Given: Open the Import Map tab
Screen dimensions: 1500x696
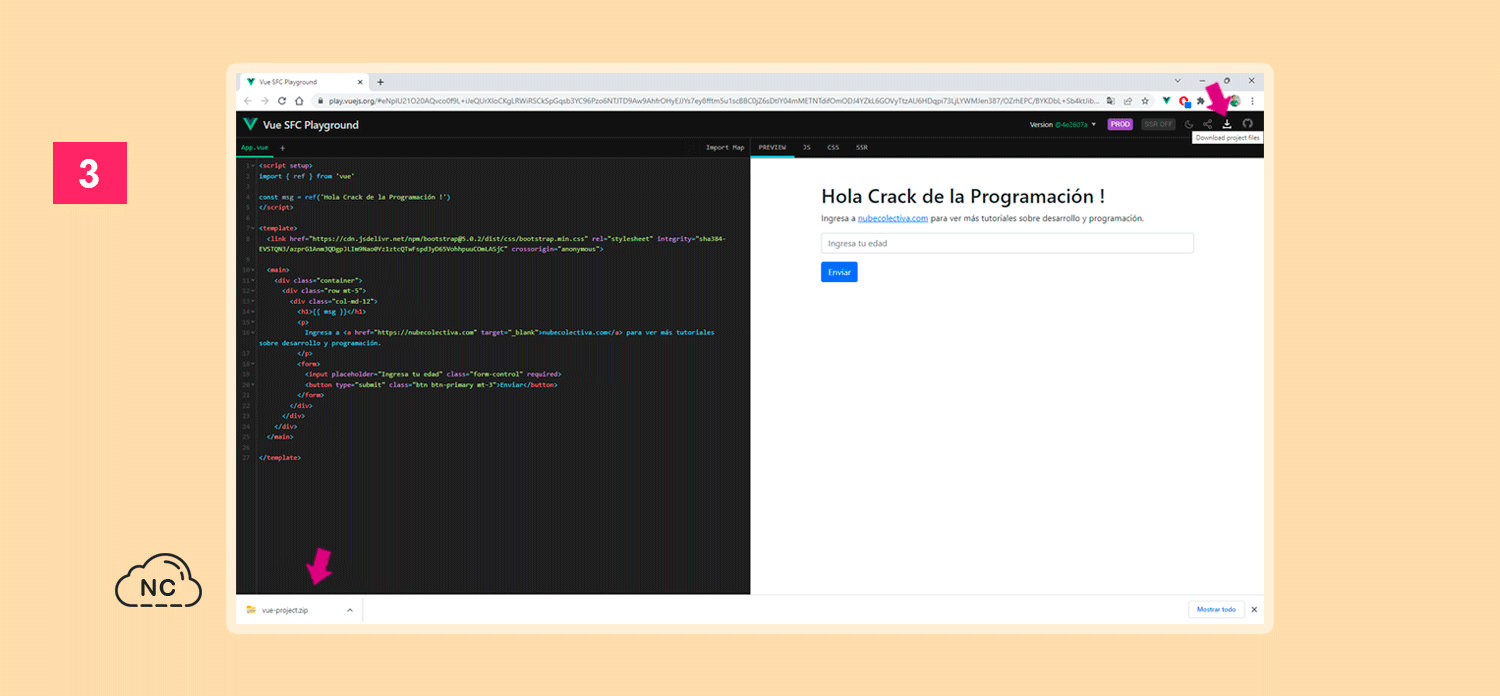Looking at the screenshot, I should [x=725, y=147].
